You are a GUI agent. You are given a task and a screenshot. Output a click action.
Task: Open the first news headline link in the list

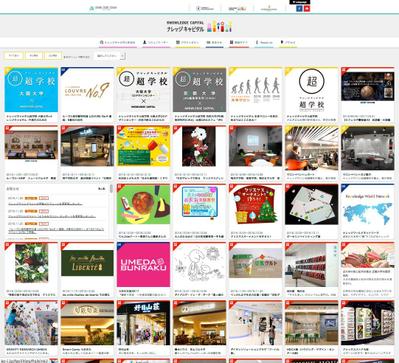pos(45,204)
